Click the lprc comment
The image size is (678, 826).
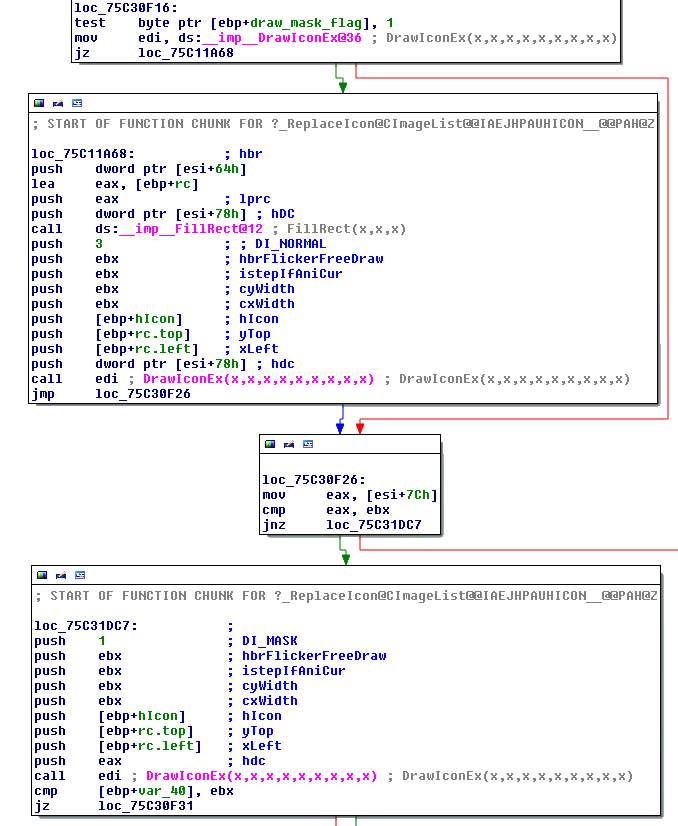click(x=254, y=199)
